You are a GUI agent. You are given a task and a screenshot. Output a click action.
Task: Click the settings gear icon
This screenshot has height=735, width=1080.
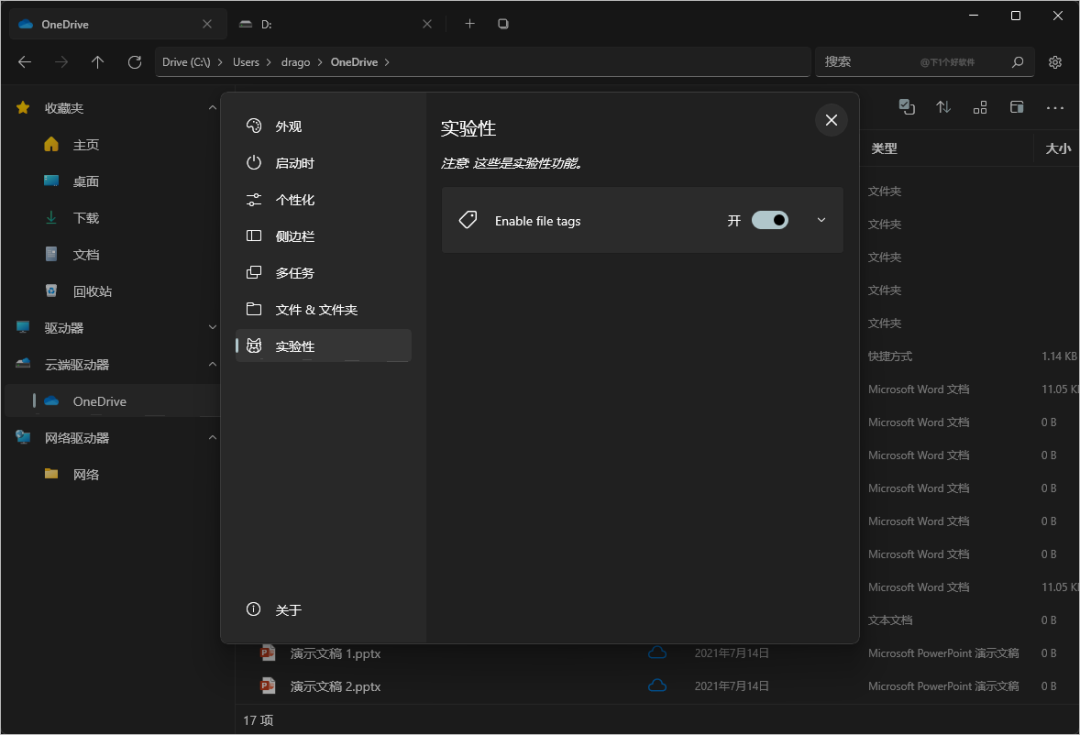[1055, 62]
